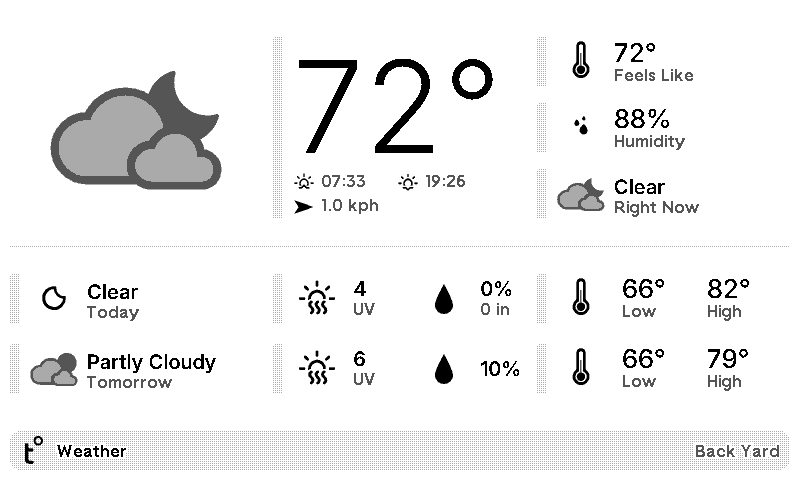
Task: Click the Feels Like thermometer icon
Action: 580,60
